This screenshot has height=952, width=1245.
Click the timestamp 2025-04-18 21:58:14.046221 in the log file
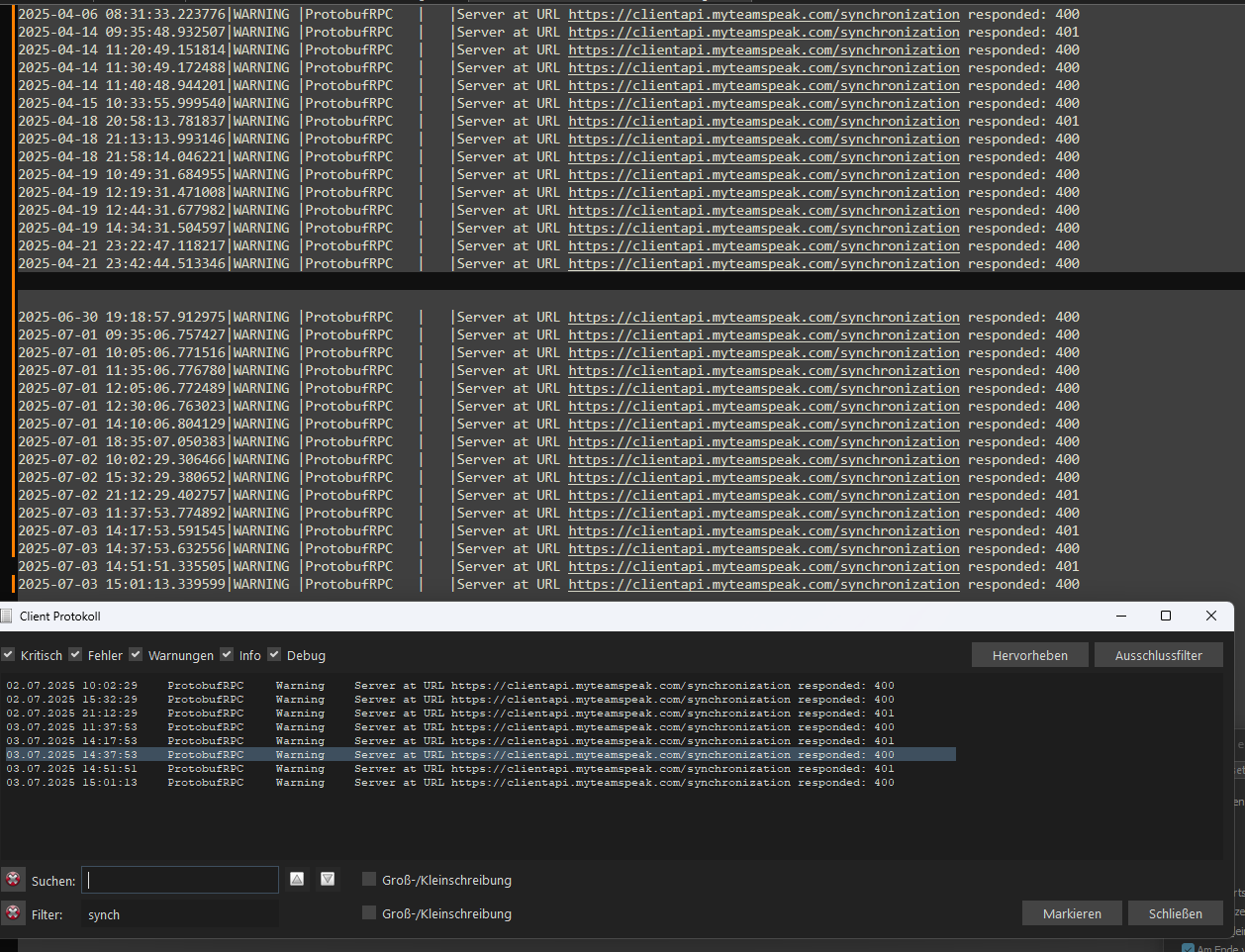pyautogui.click(x=122, y=157)
